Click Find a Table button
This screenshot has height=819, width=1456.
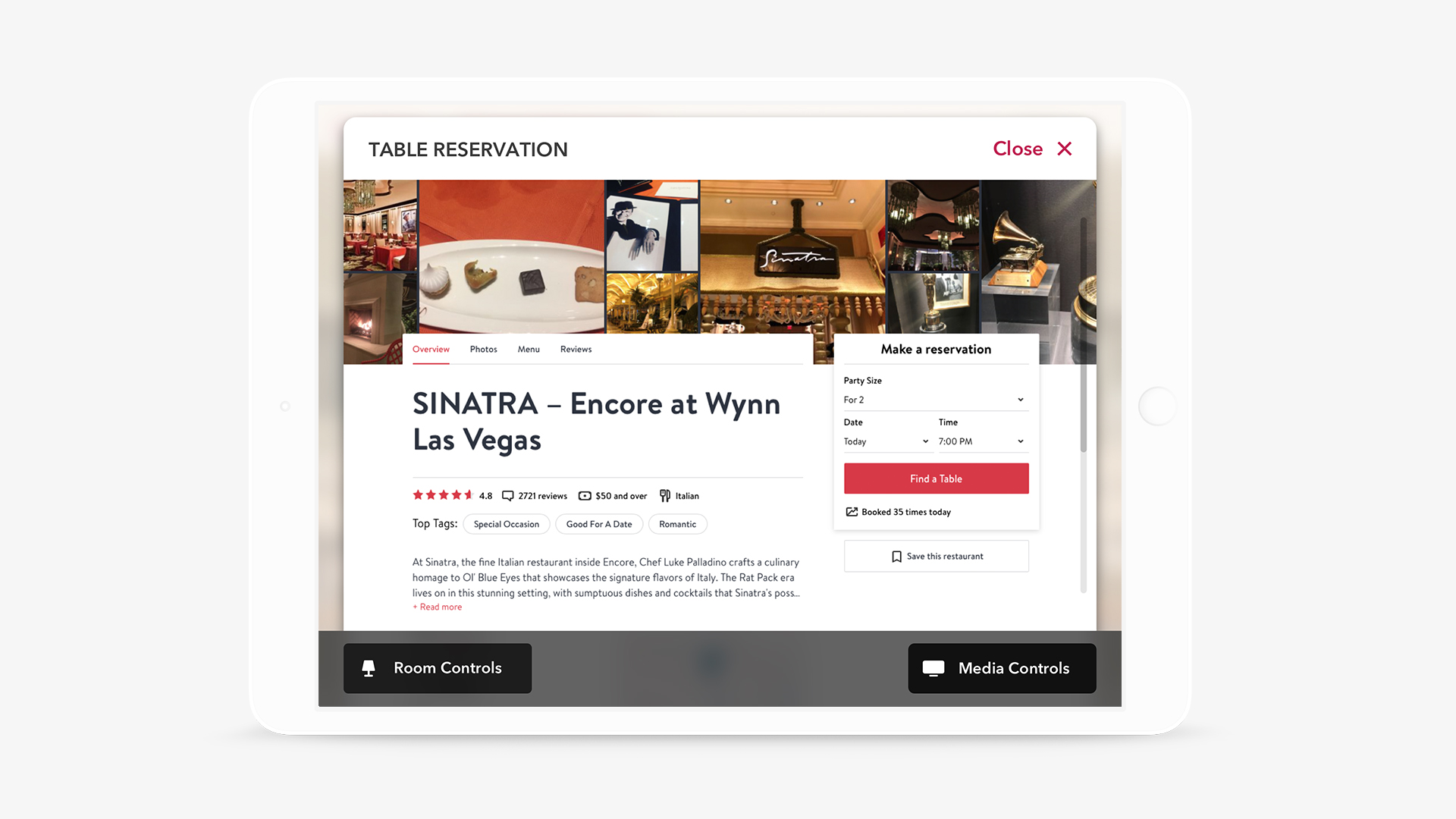pyautogui.click(x=935, y=478)
